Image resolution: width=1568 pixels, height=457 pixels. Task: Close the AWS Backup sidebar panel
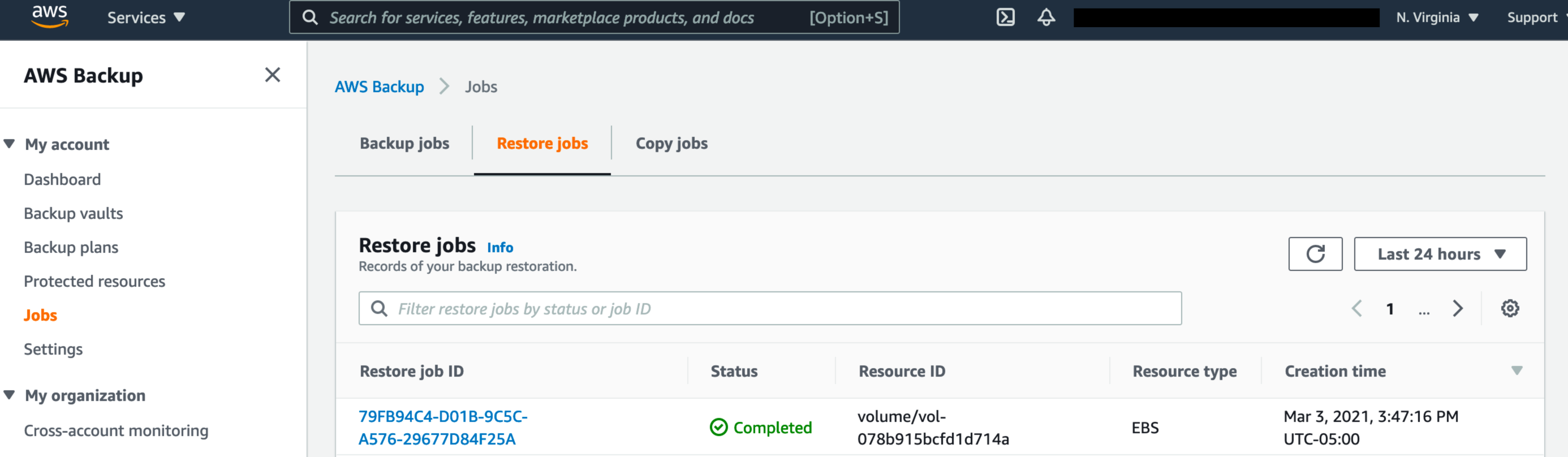coord(272,75)
